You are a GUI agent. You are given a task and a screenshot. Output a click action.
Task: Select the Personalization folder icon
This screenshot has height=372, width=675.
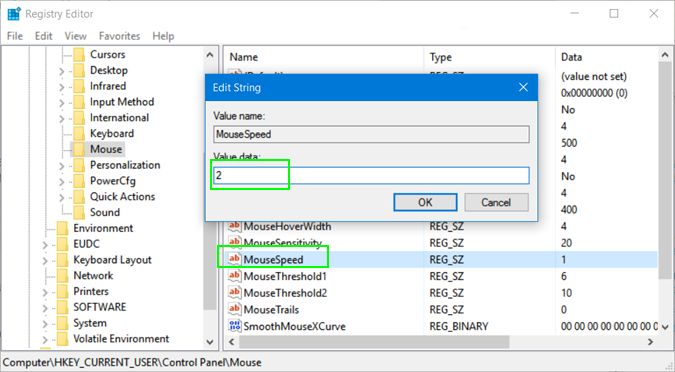tap(79, 165)
